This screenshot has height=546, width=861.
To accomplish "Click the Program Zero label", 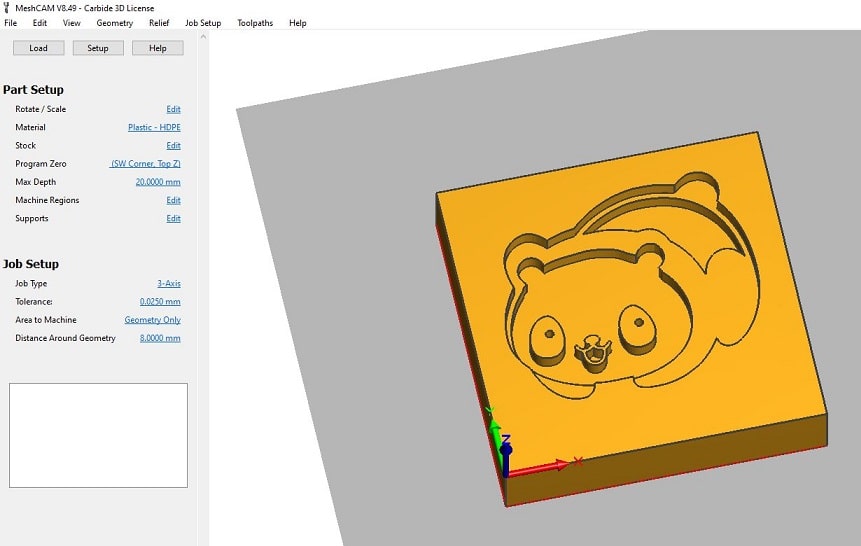I will [x=41, y=164].
